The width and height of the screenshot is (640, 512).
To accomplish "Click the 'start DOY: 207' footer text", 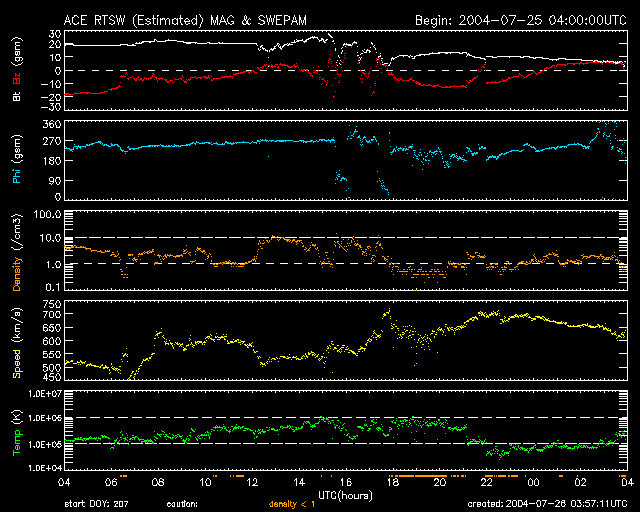I will 96,504.
